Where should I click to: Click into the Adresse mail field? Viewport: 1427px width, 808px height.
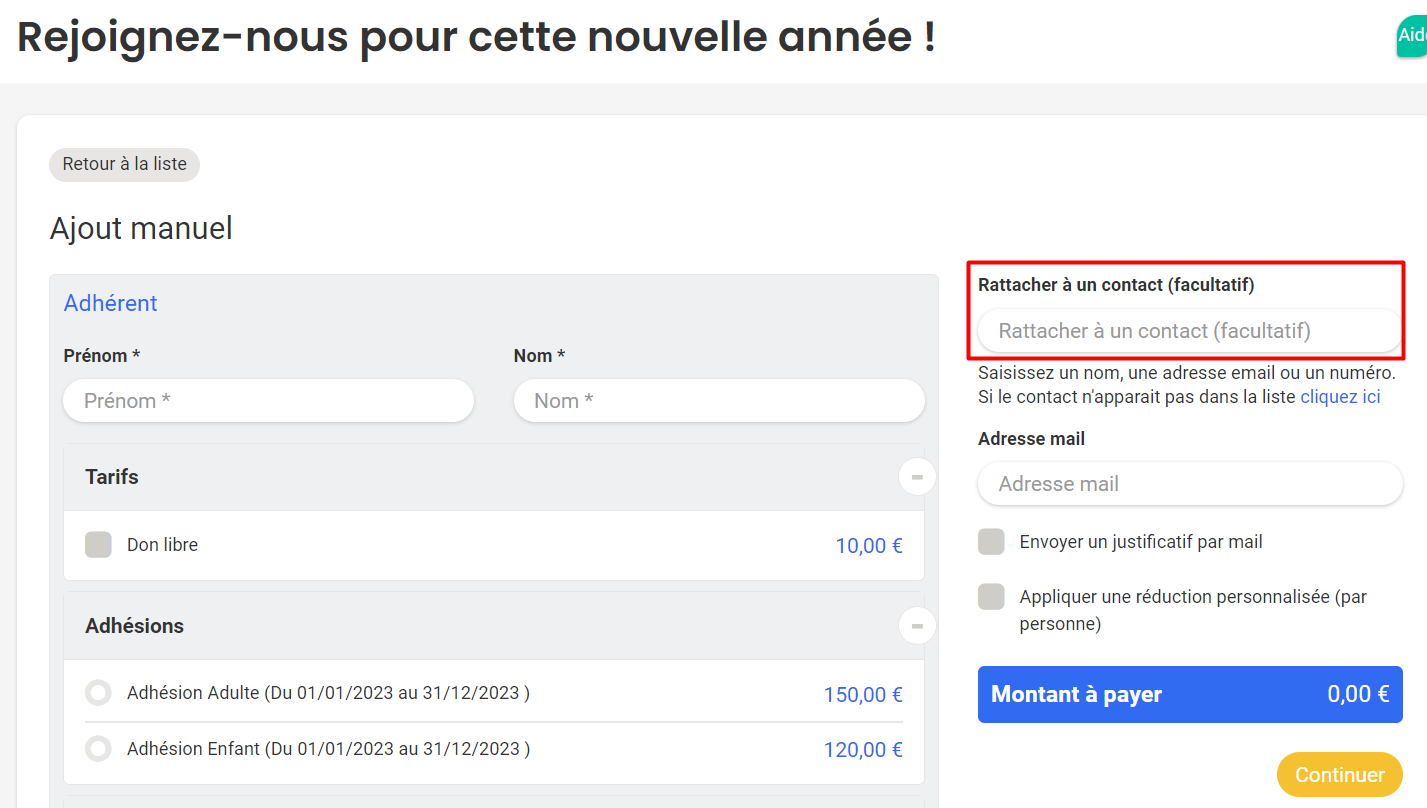[1190, 484]
